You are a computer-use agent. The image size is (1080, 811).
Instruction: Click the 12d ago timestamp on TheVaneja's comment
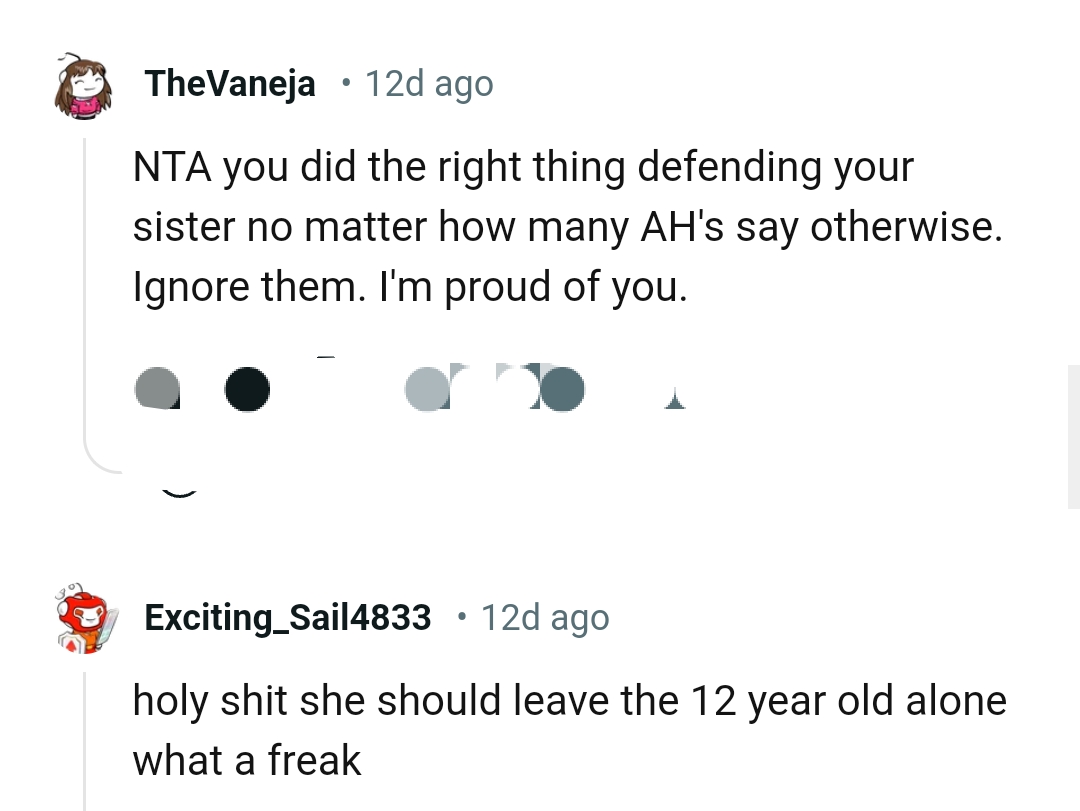pos(429,83)
